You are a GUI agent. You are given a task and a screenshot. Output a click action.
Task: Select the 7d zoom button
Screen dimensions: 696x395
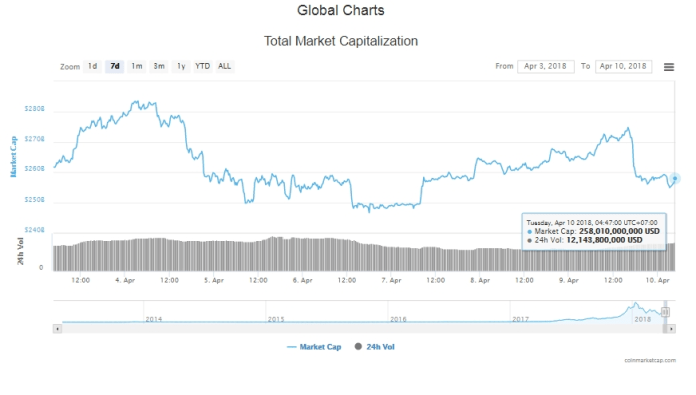[115, 67]
